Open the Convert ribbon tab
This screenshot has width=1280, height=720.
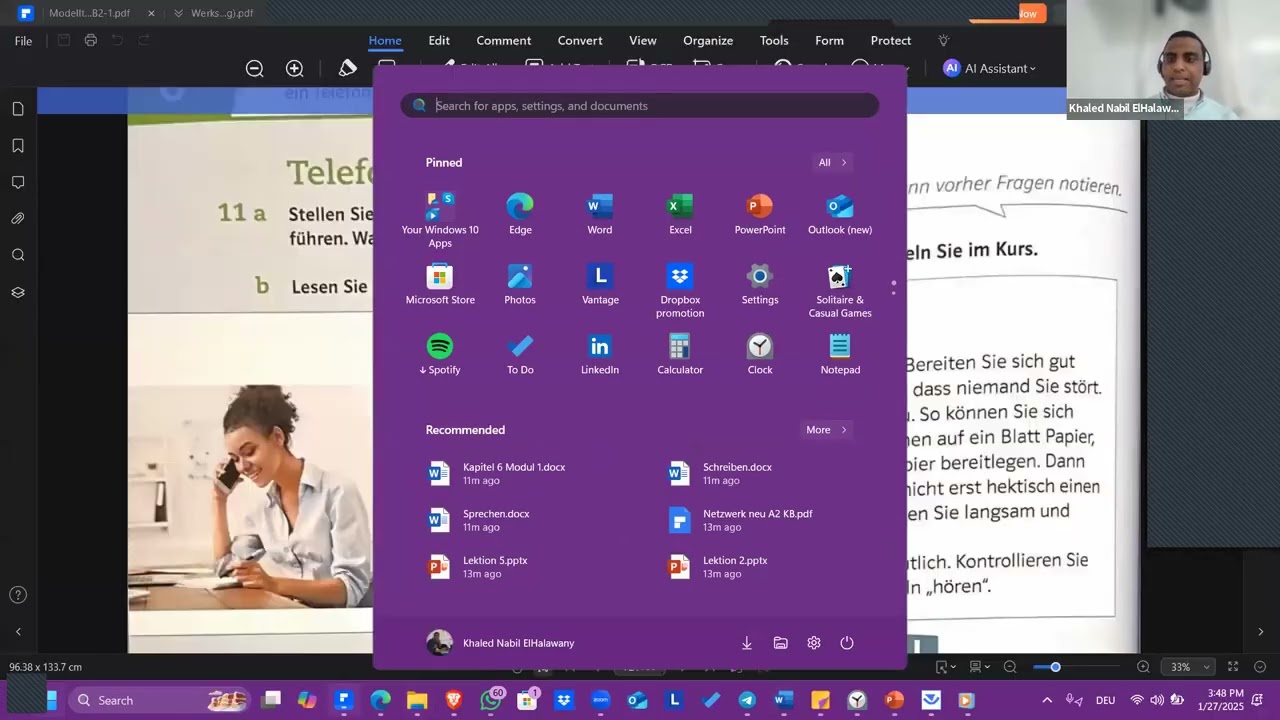click(580, 41)
